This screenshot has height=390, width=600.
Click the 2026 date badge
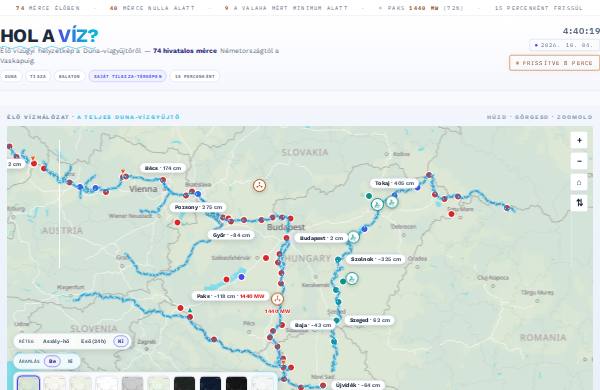[x=565, y=45]
